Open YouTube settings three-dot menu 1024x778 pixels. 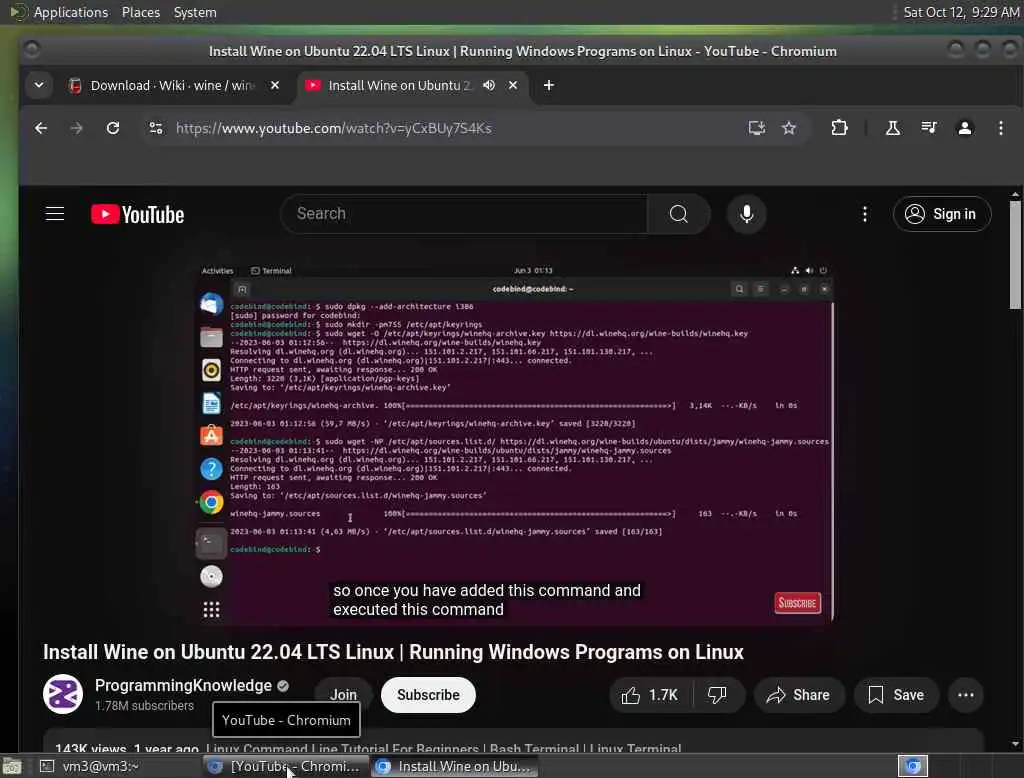(x=865, y=214)
